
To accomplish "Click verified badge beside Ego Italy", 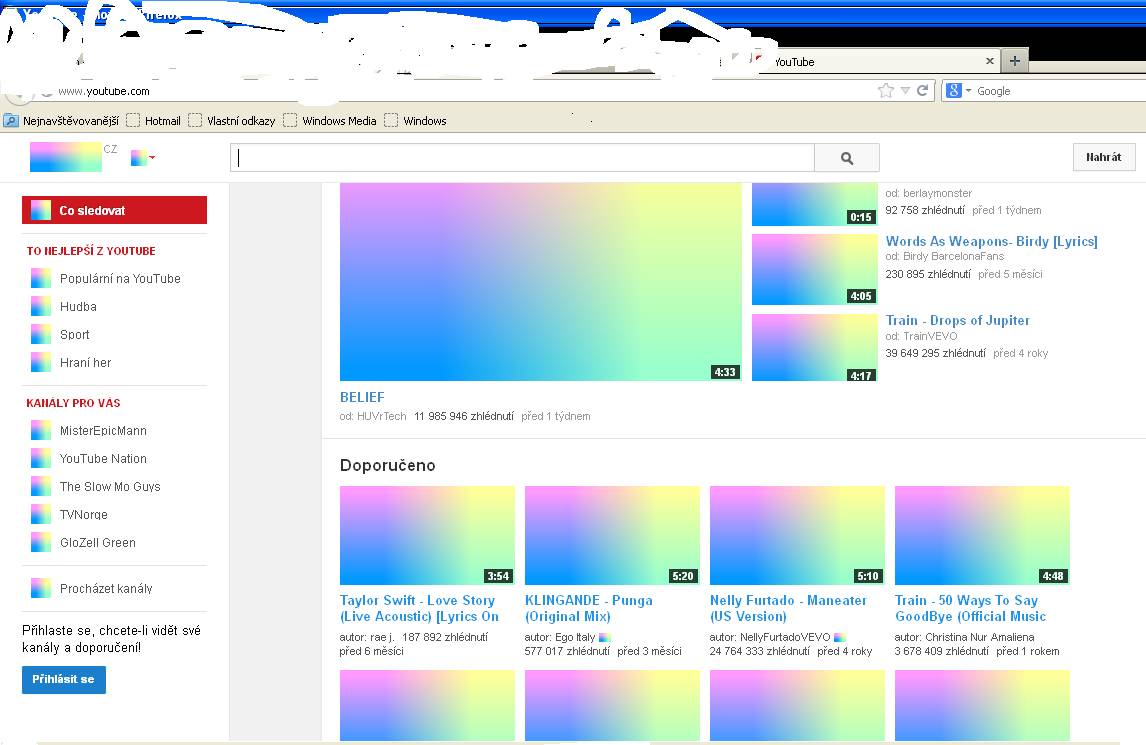I will (604, 638).
